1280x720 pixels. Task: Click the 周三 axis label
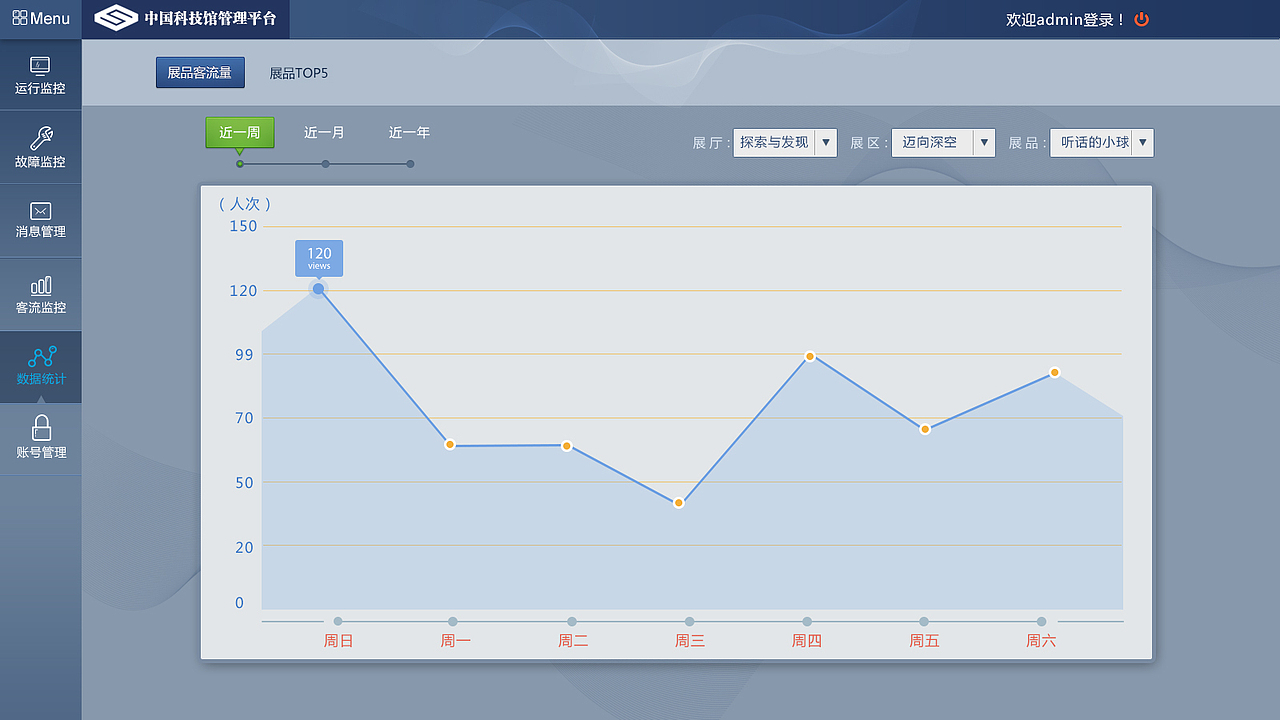(x=690, y=641)
